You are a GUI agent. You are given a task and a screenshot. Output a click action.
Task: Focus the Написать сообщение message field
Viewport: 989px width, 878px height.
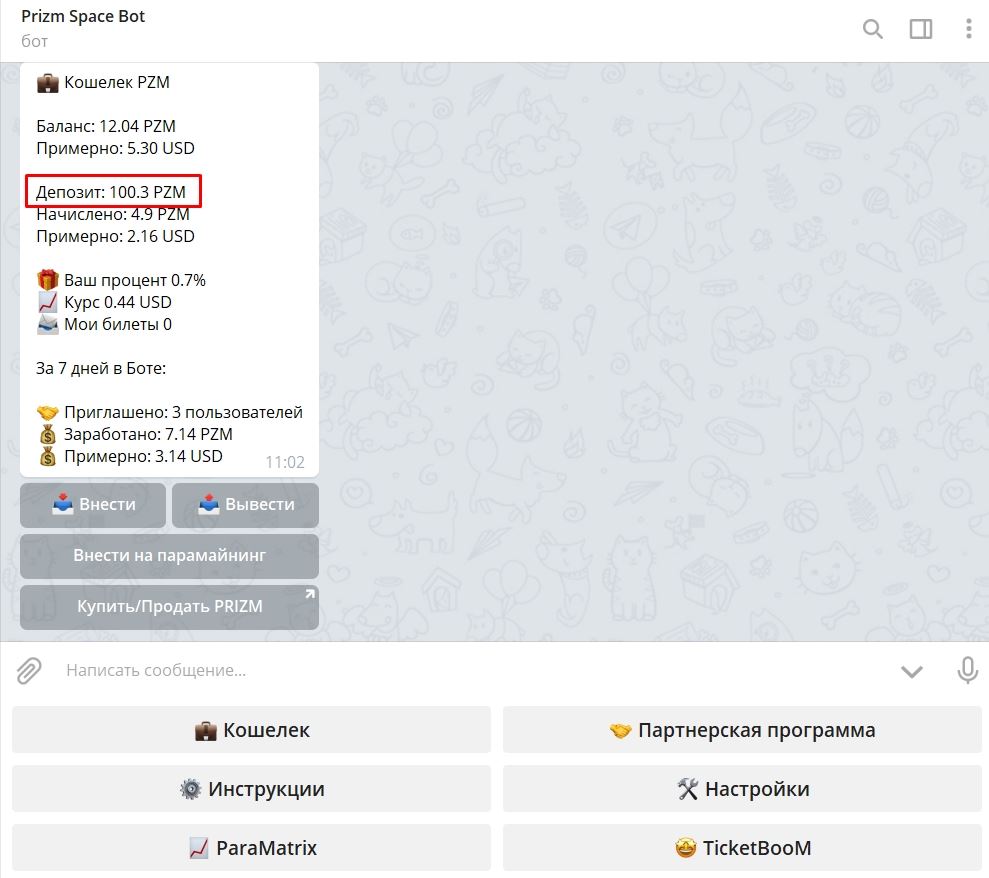[x=473, y=670]
